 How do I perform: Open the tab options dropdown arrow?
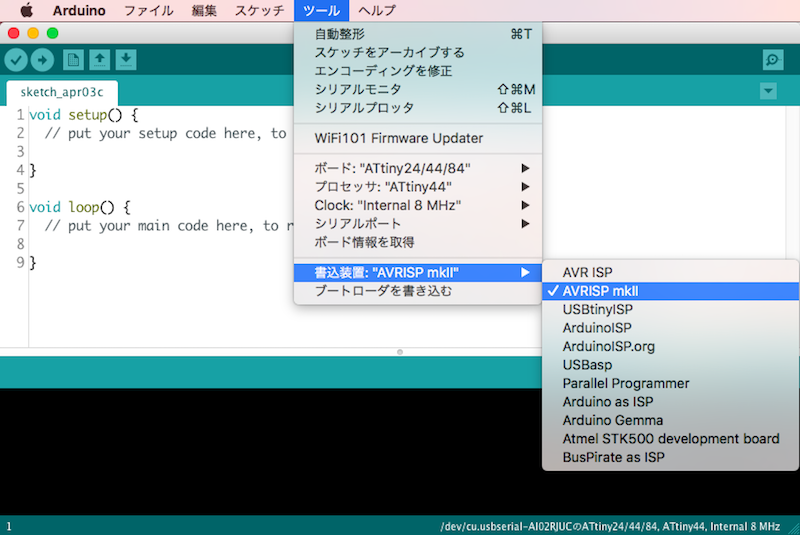coord(768,91)
